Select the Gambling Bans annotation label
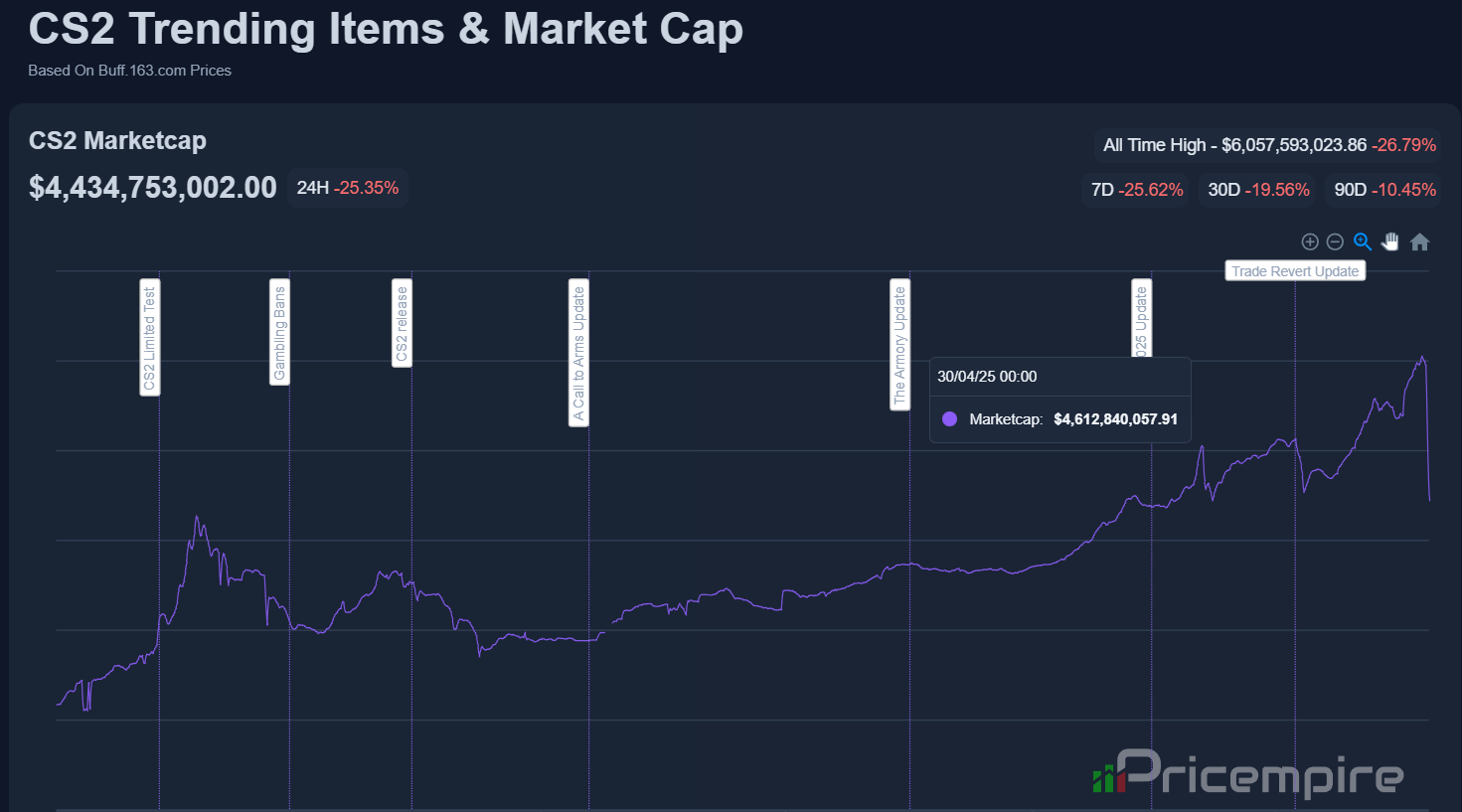 pos(279,333)
